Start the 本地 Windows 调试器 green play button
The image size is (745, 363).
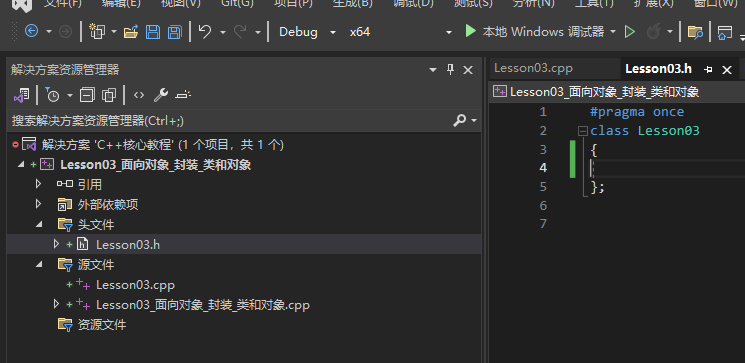coord(470,32)
